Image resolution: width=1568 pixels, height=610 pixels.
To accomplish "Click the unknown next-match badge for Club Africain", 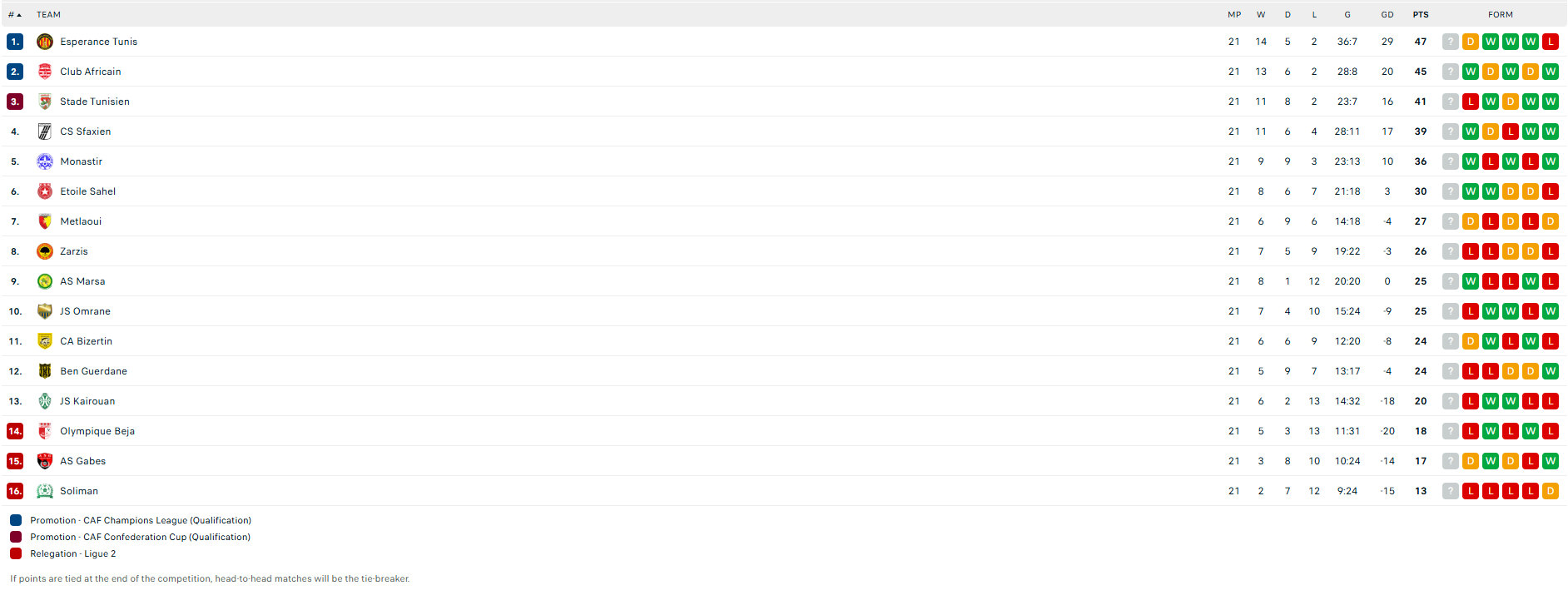I will pyautogui.click(x=1451, y=72).
